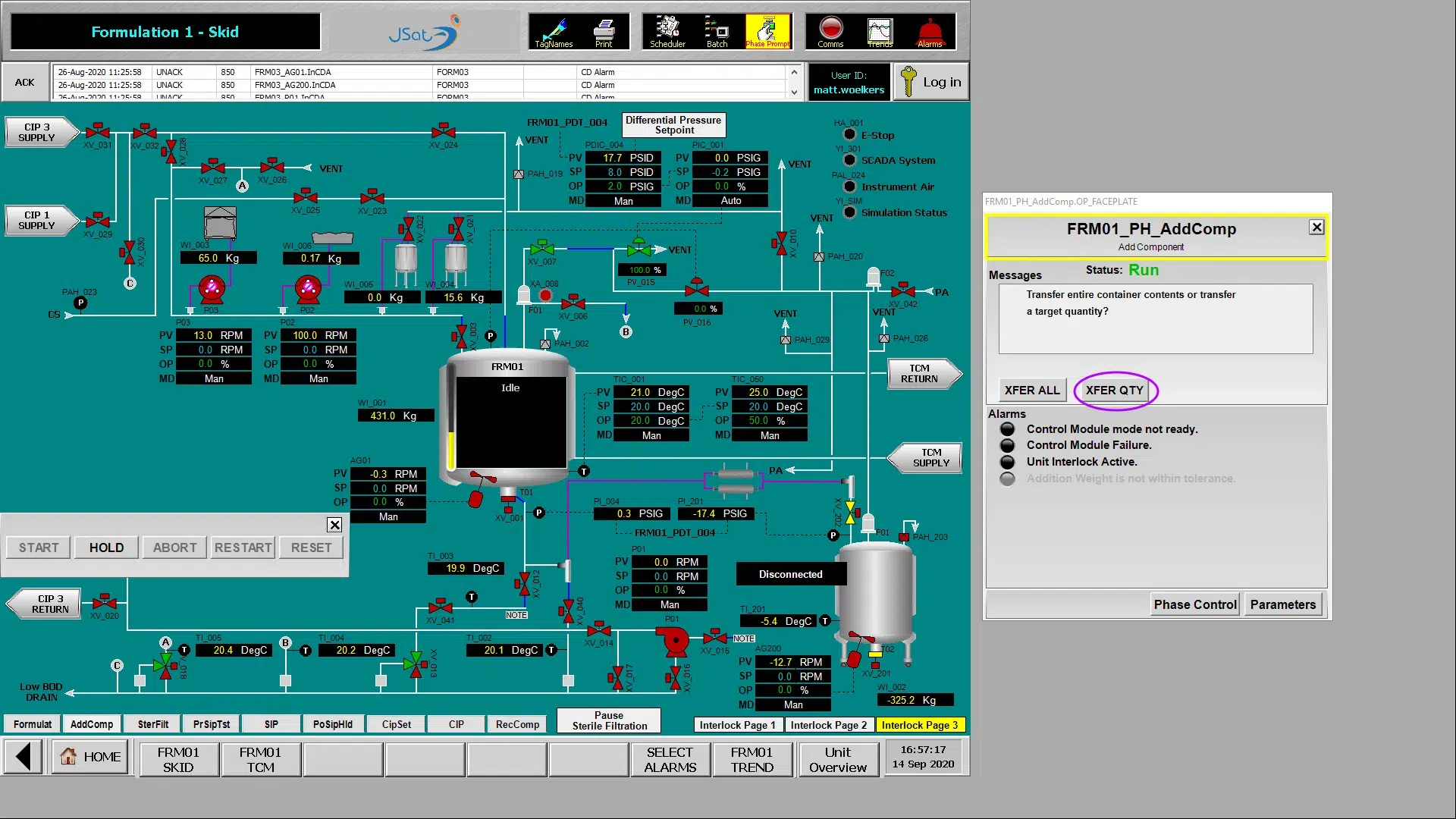The width and height of the screenshot is (1456, 819).
Task: Close the FRM01_PH_AddComp faceplate
Action: tap(1316, 227)
